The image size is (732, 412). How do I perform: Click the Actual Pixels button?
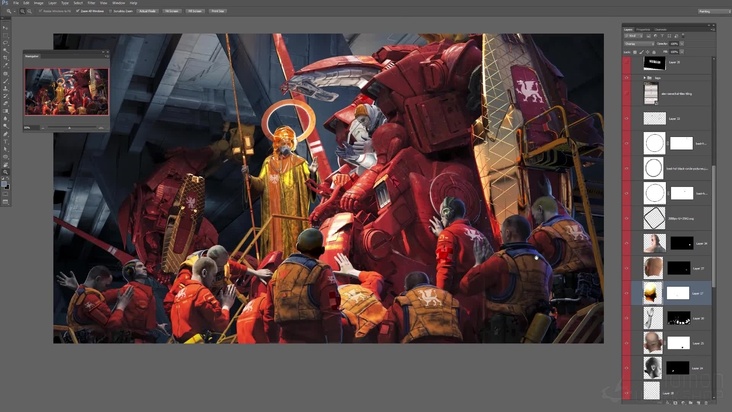tap(148, 11)
